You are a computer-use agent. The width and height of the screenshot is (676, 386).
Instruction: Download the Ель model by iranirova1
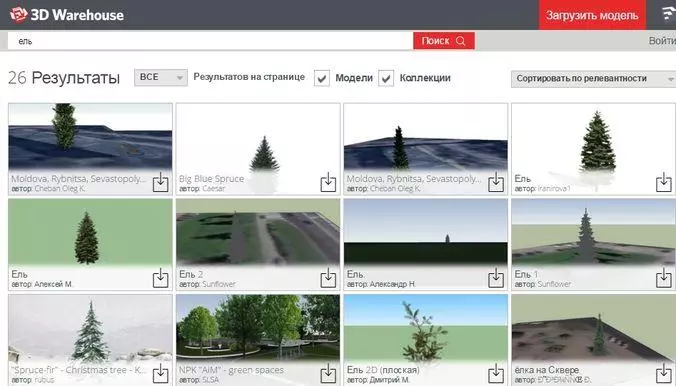(x=663, y=182)
